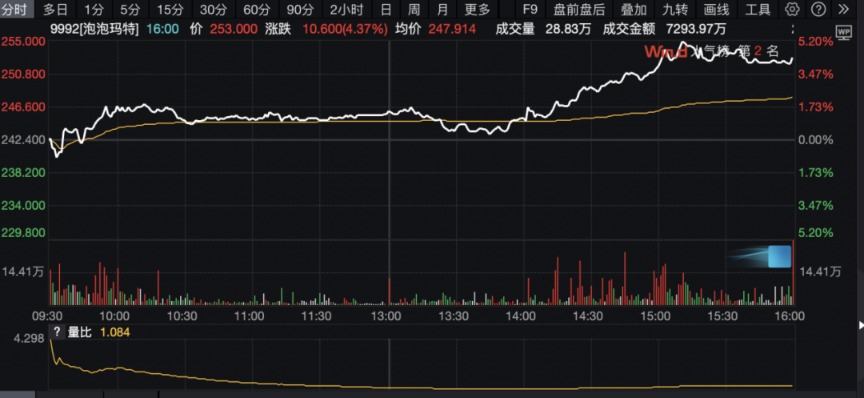The height and width of the screenshot is (398, 864).
Task: Click the blue floating widget on chart
Action: pyautogui.click(x=779, y=257)
